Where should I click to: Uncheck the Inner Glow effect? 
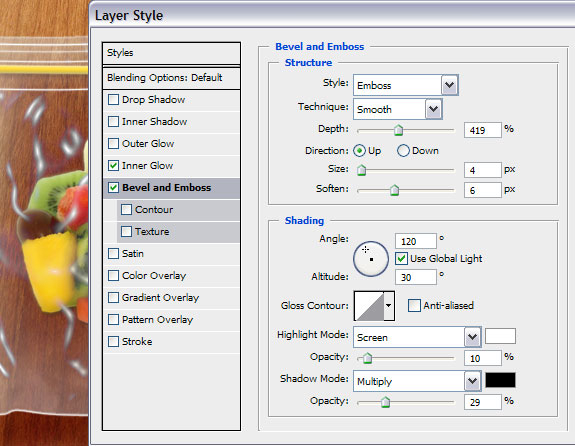pyautogui.click(x=113, y=165)
